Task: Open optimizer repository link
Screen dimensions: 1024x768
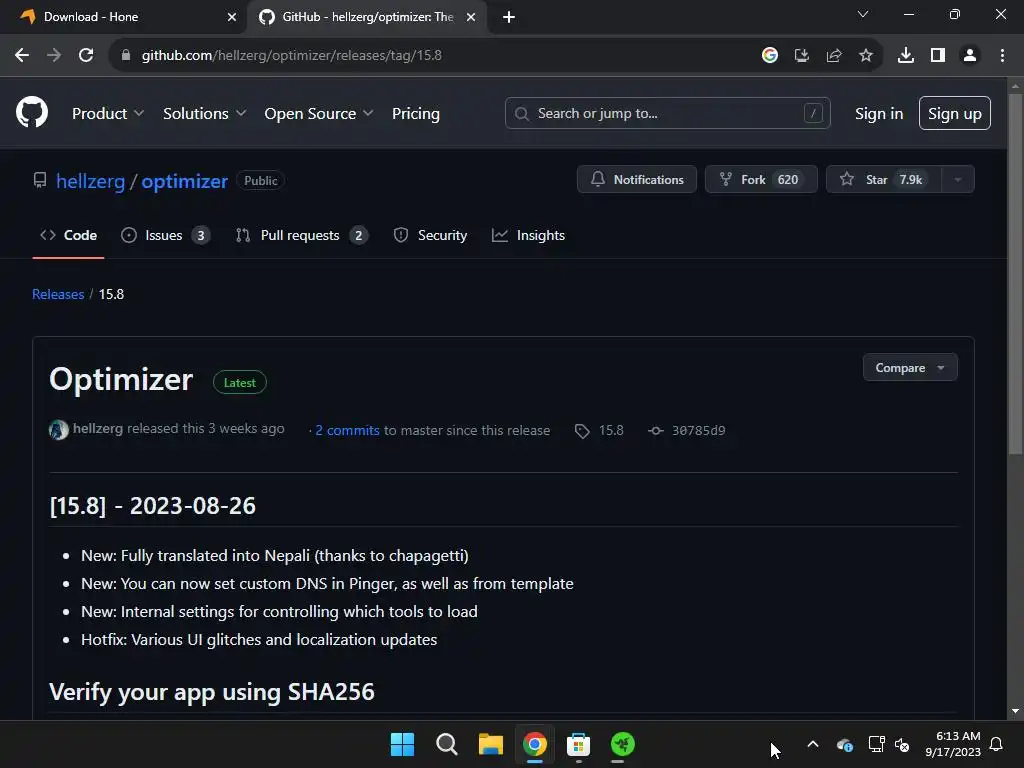Action: (x=185, y=181)
